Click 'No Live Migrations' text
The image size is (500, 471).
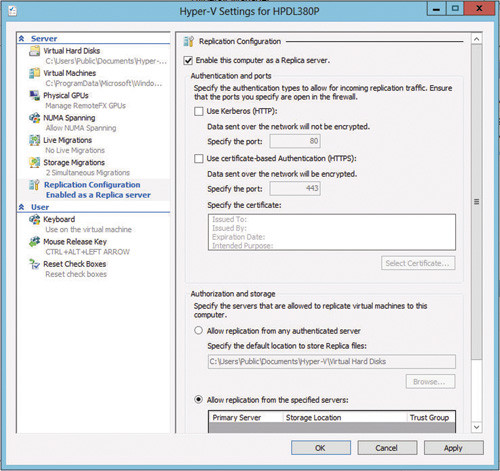click(75, 150)
